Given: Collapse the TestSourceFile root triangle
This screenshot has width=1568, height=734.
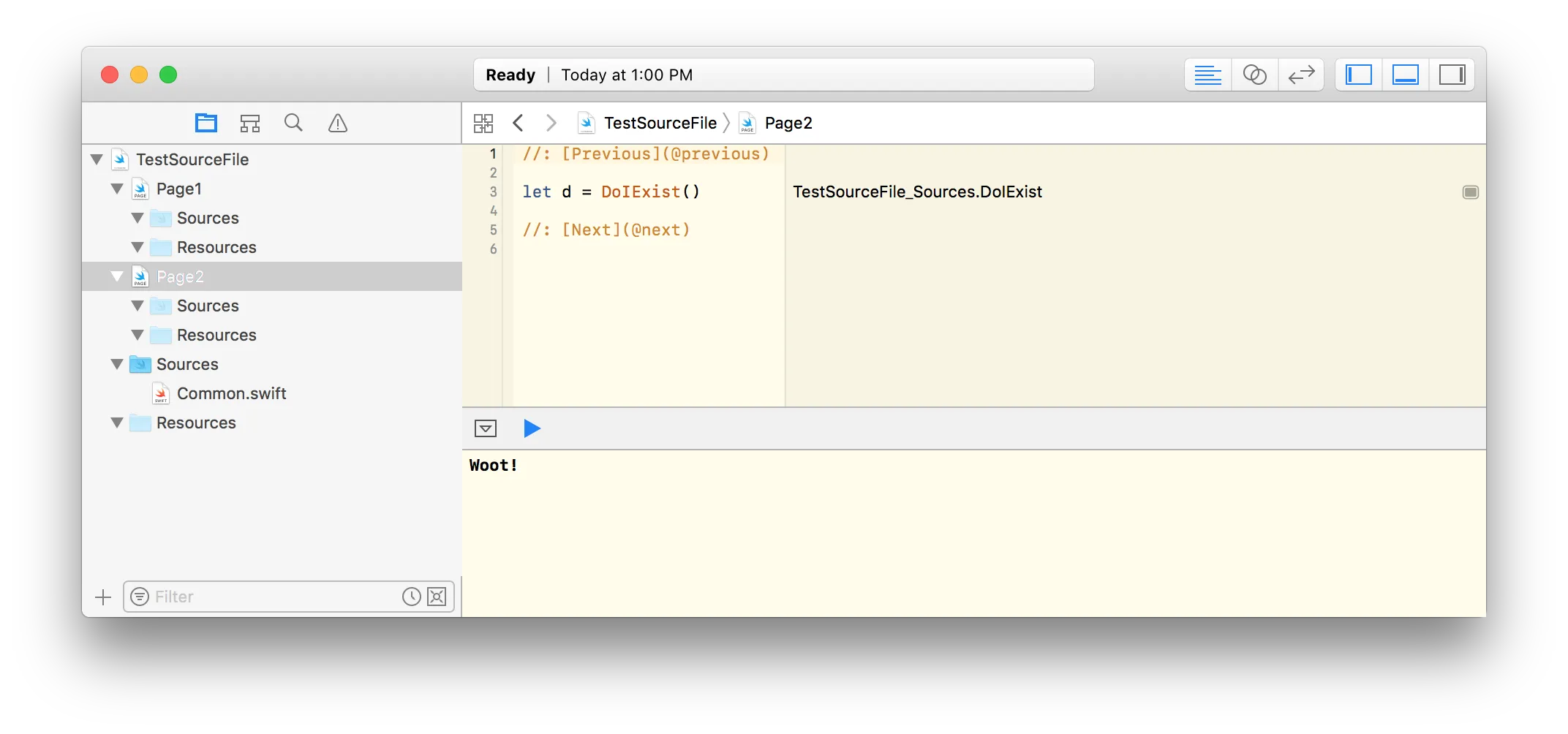Looking at the screenshot, I should pos(97,159).
